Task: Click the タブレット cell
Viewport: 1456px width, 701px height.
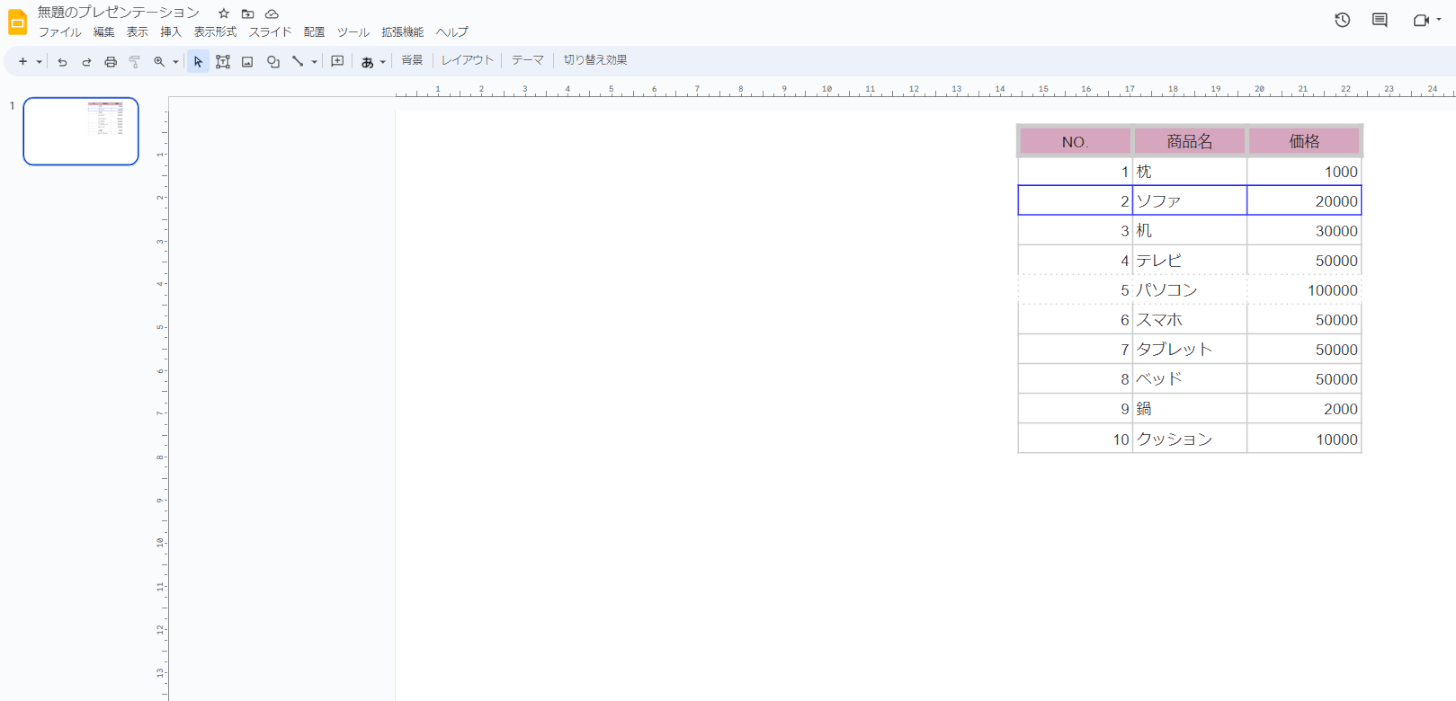Action: click(x=1190, y=349)
